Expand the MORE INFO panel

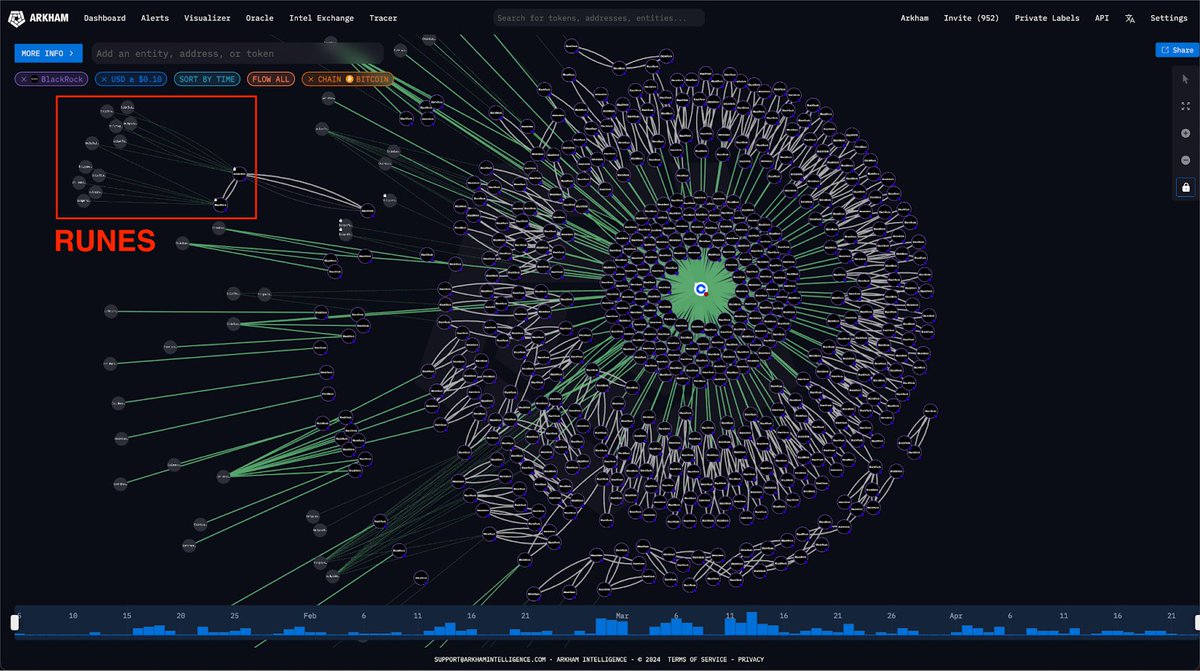point(48,53)
